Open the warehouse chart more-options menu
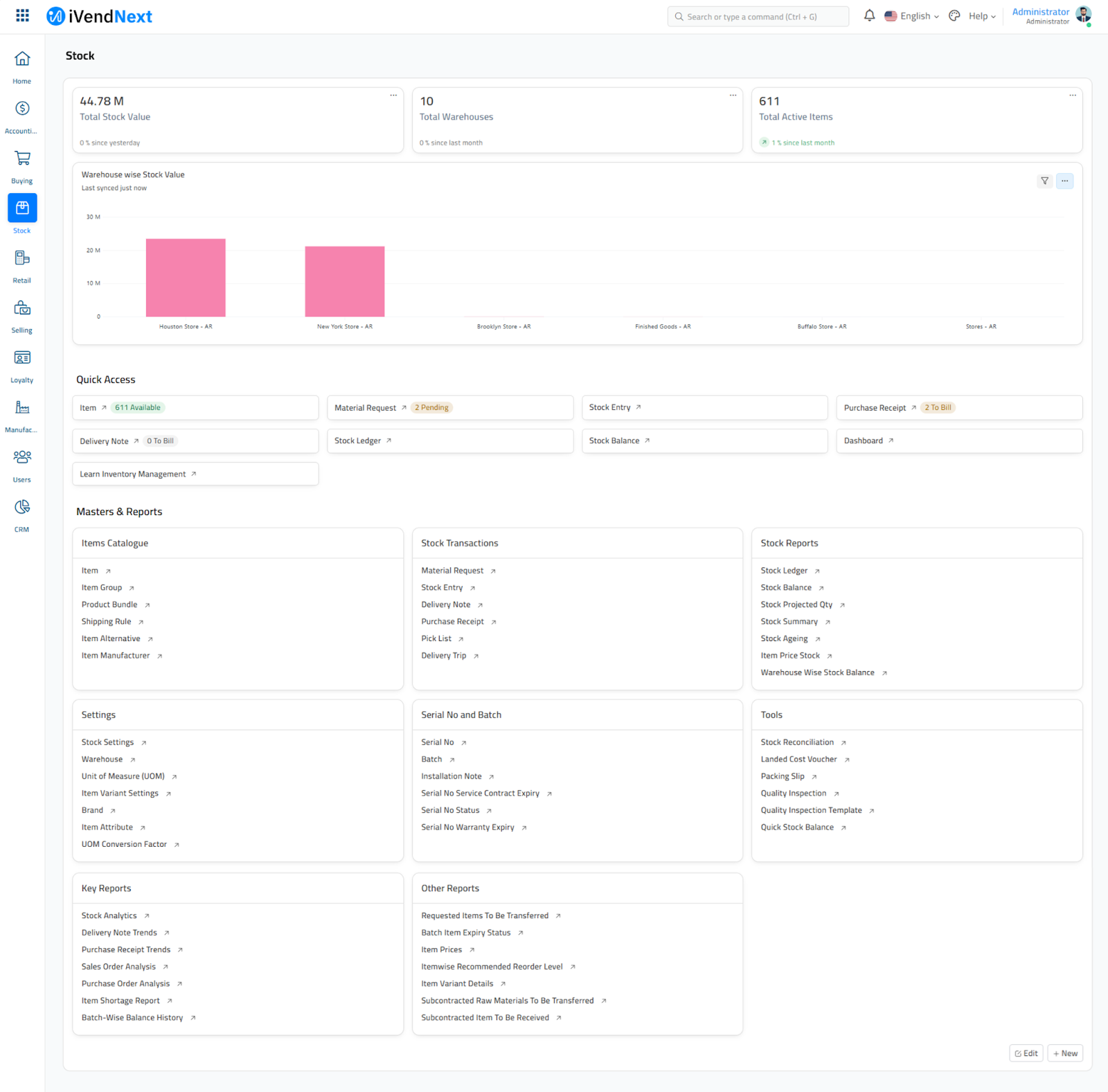The height and width of the screenshot is (1092, 1108). click(1064, 181)
